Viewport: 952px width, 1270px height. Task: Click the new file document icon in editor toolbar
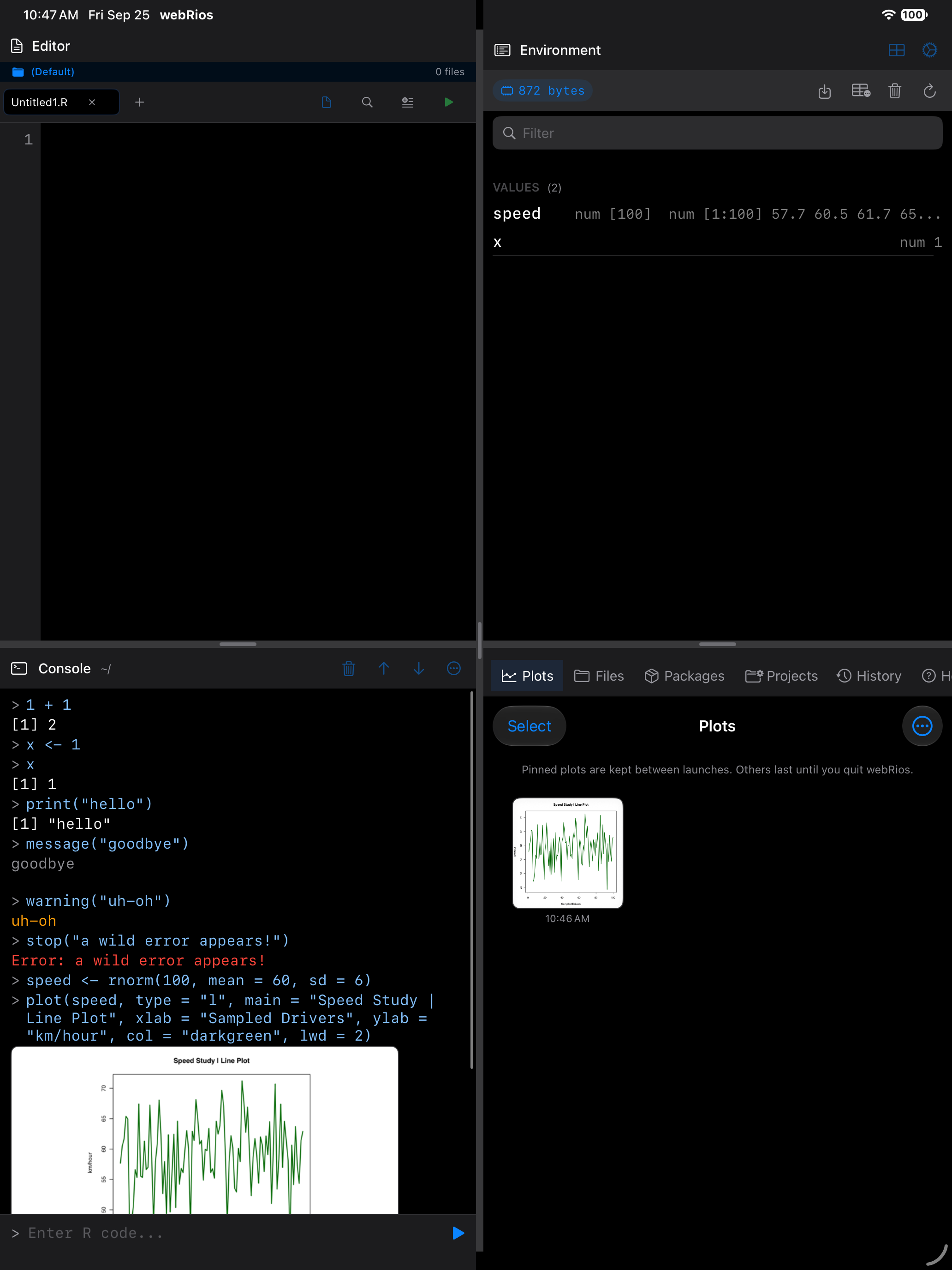[327, 102]
